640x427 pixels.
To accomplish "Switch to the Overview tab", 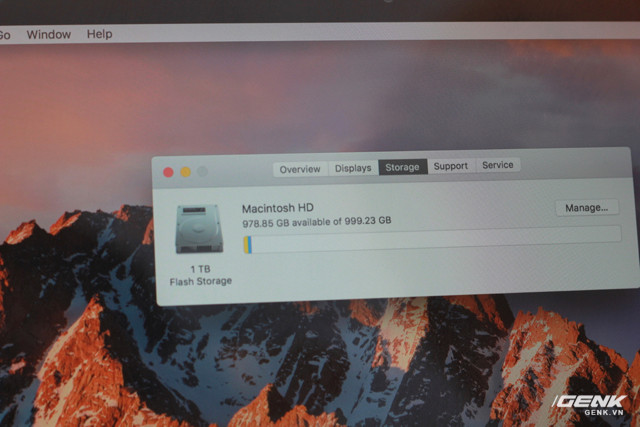I will pyautogui.click(x=300, y=168).
